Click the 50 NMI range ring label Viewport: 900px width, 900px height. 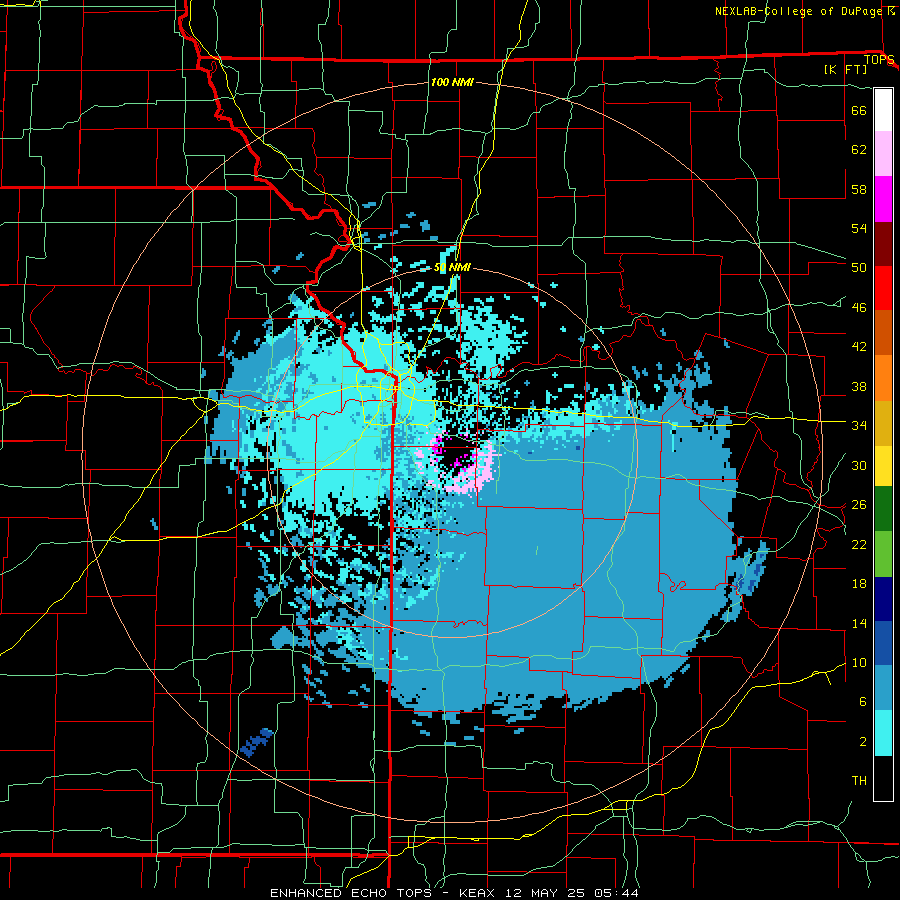click(452, 267)
